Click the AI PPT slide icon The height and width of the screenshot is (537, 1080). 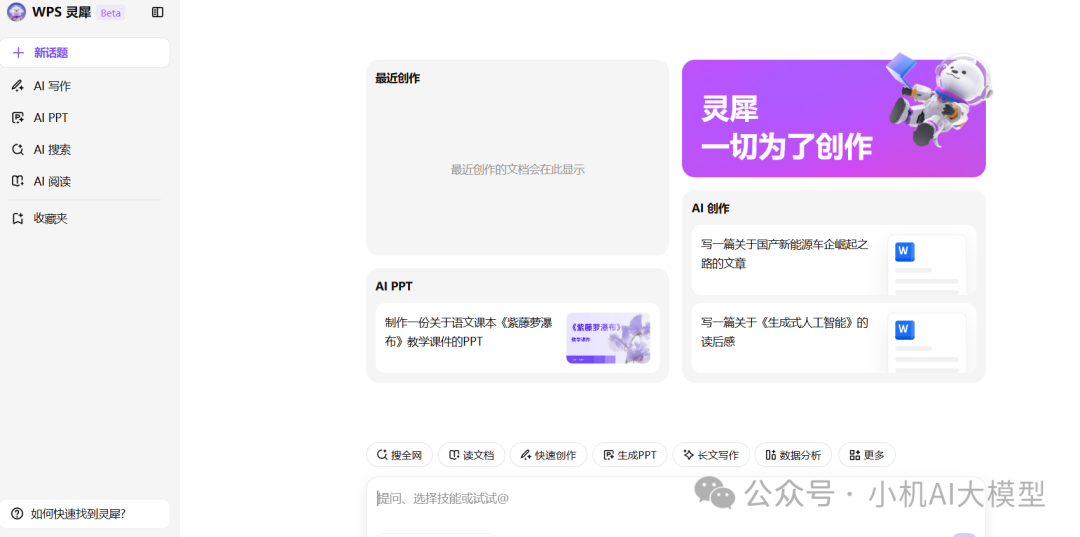(19, 118)
